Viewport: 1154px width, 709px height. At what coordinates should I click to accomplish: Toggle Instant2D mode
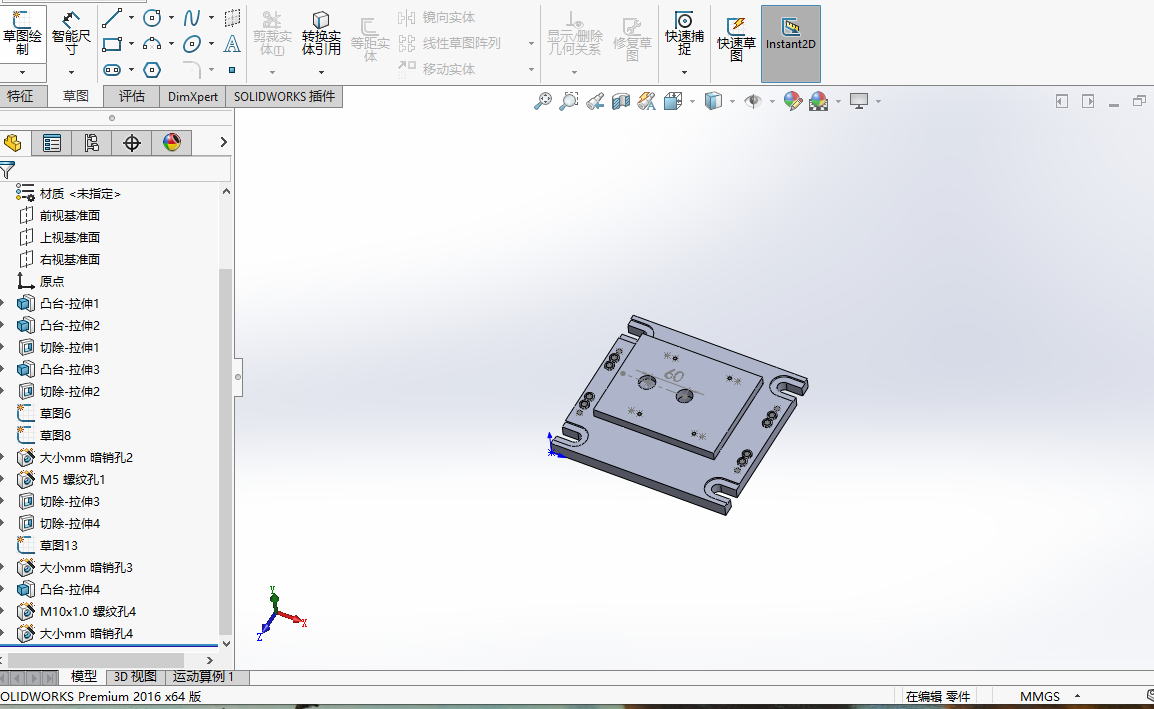click(790, 43)
